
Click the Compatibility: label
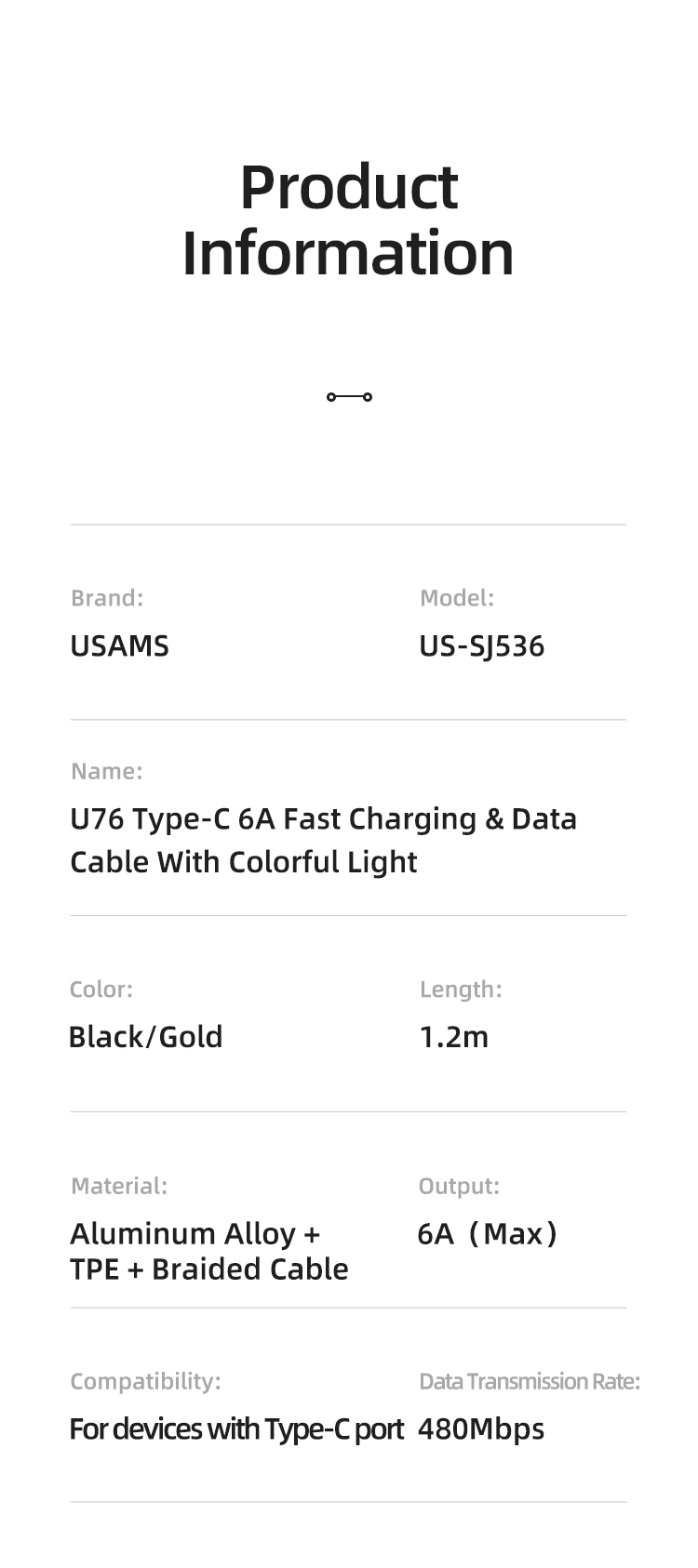pyautogui.click(x=146, y=1382)
